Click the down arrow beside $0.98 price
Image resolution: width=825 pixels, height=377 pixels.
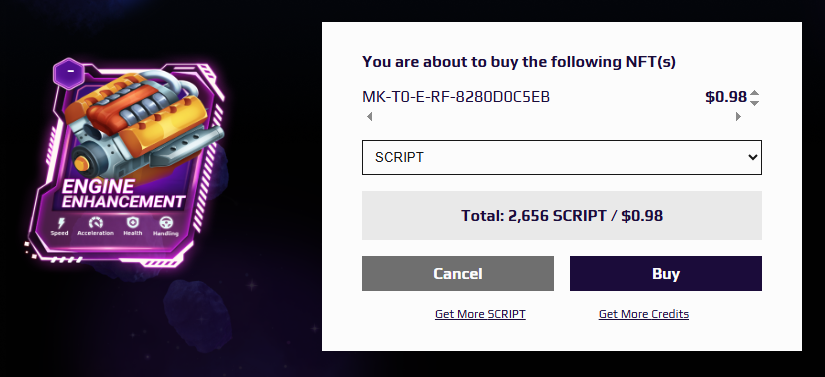754,103
